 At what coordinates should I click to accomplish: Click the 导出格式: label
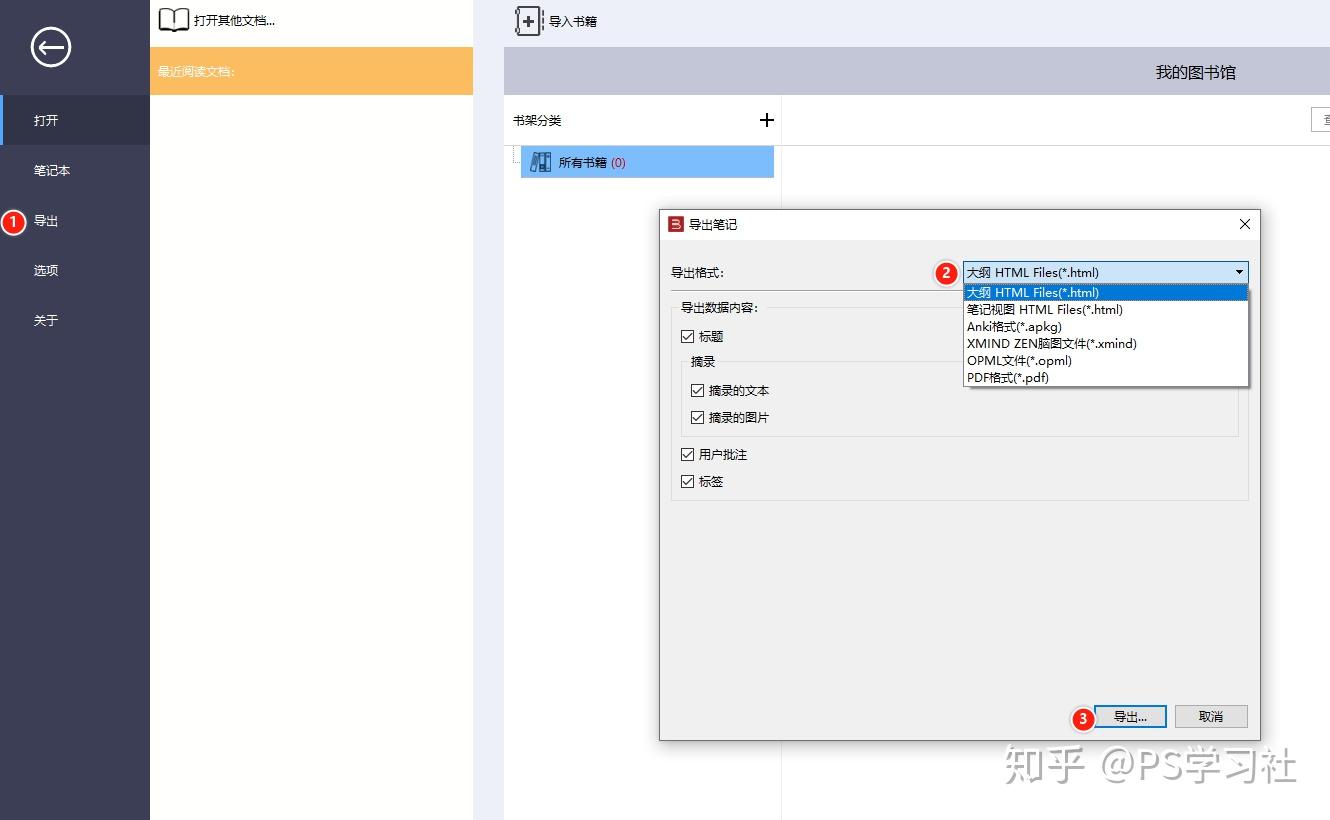point(697,273)
